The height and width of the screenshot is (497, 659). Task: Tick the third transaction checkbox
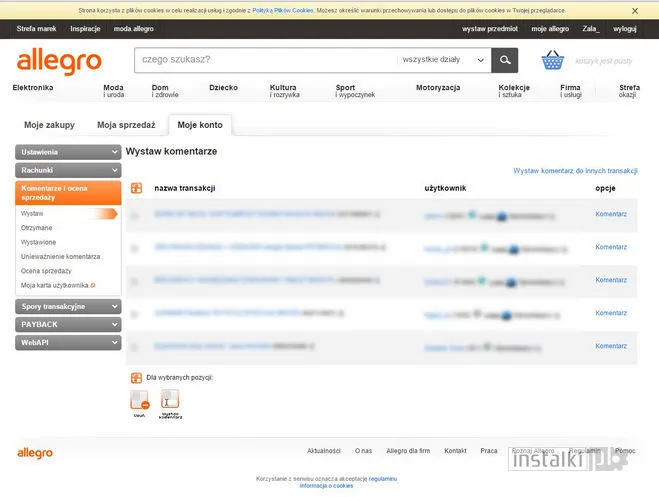(x=134, y=281)
